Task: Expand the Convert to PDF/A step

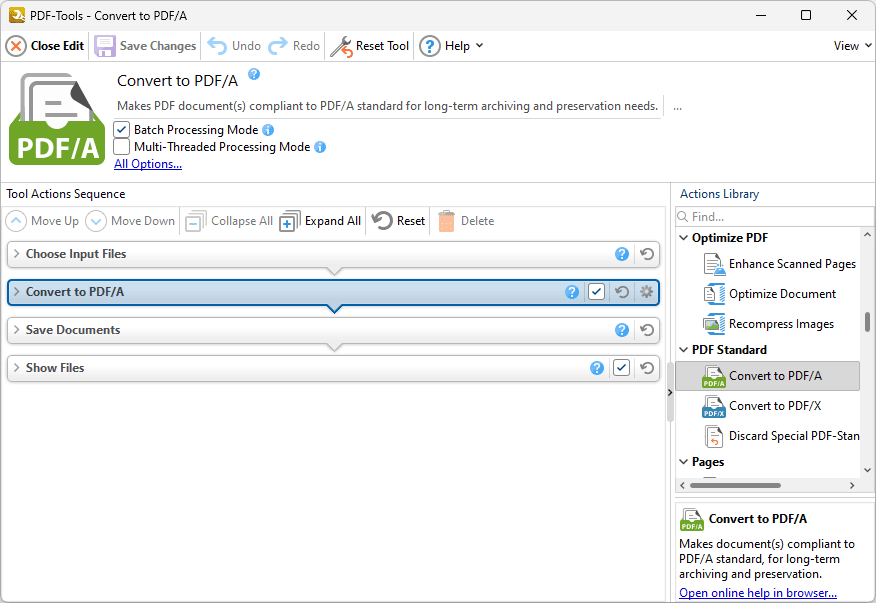Action: click(x=16, y=292)
